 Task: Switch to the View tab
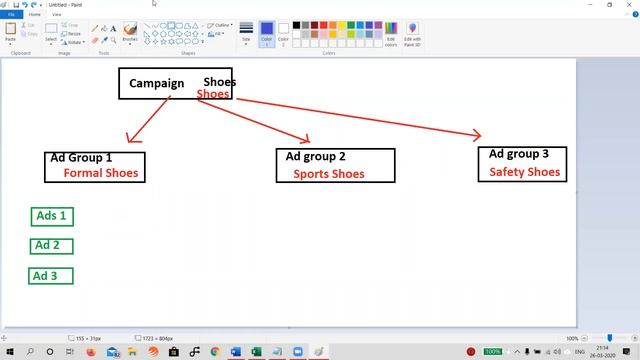57,14
